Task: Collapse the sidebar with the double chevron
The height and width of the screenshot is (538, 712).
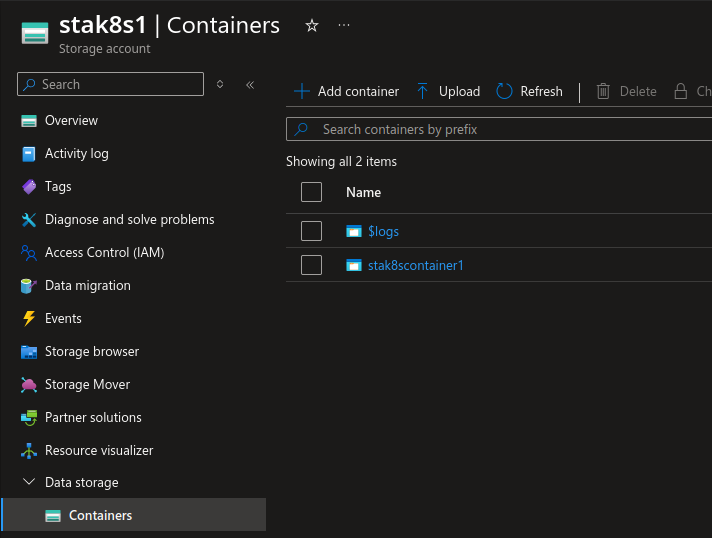Action: tap(250, 84)
